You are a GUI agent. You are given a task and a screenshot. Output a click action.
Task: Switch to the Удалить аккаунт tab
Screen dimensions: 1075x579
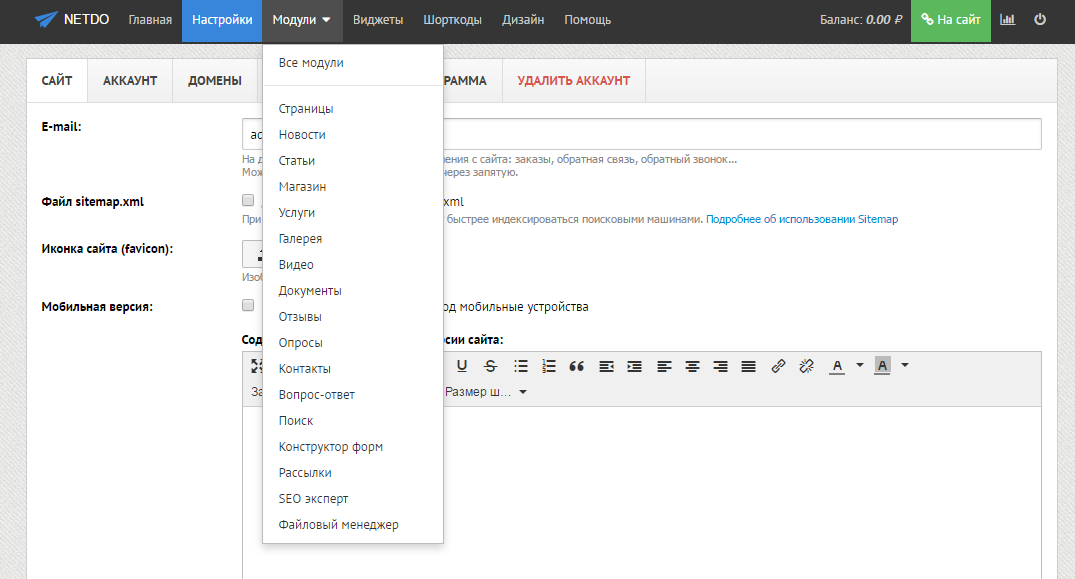click(x=573, y=81)
